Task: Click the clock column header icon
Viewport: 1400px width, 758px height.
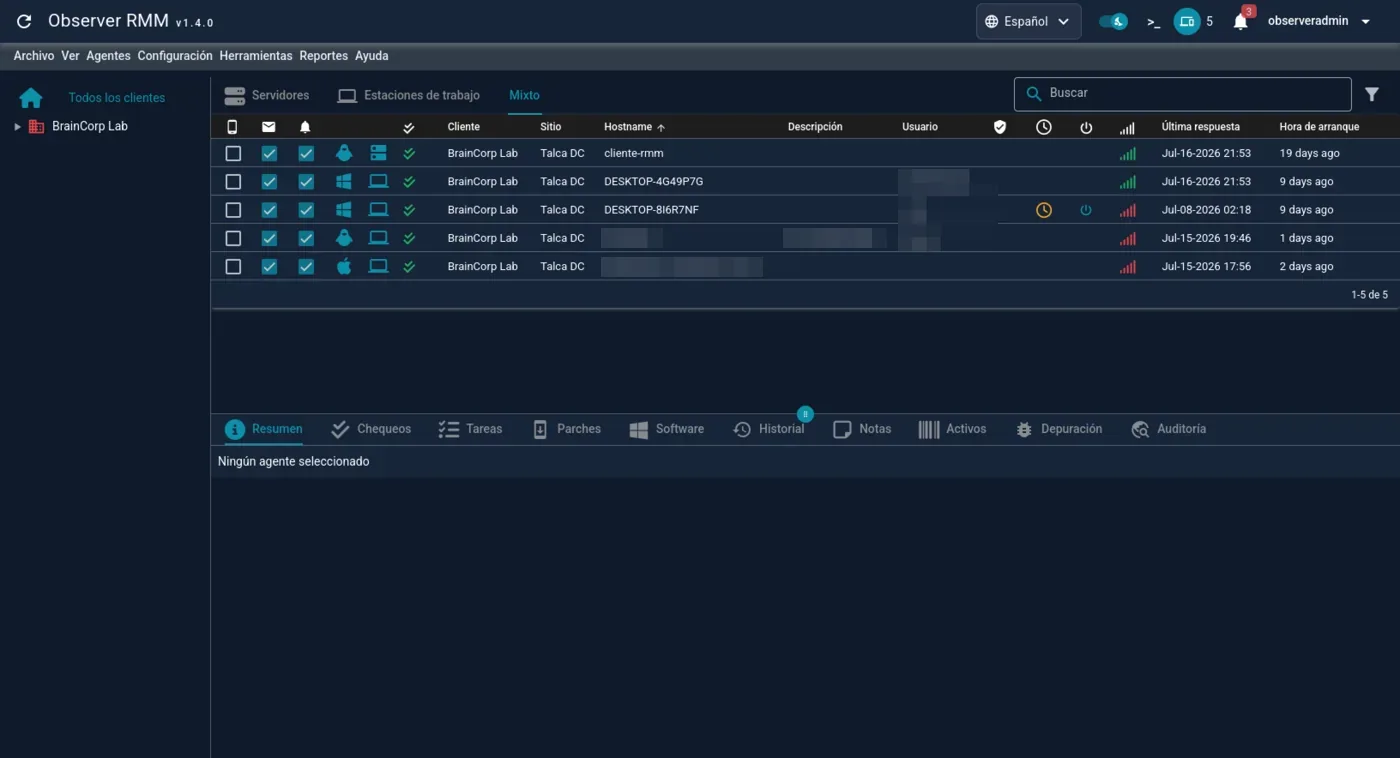Action: (x=1043, y=127)
